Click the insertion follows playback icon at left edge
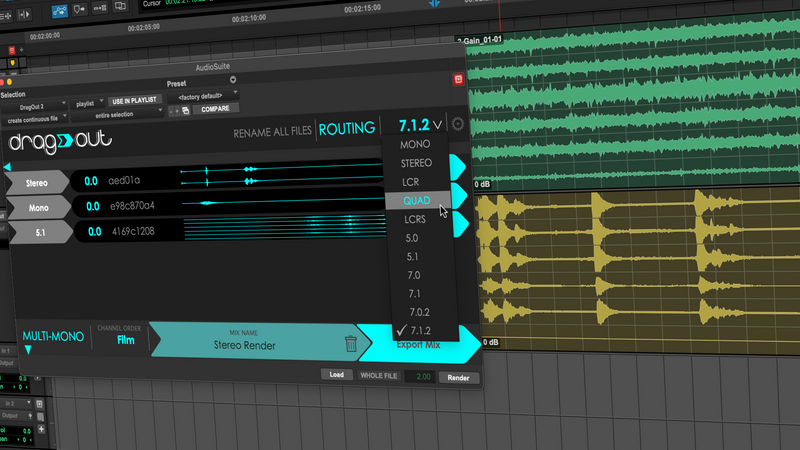The width and height of the screenshot is (800, 450). coord(6,16)
